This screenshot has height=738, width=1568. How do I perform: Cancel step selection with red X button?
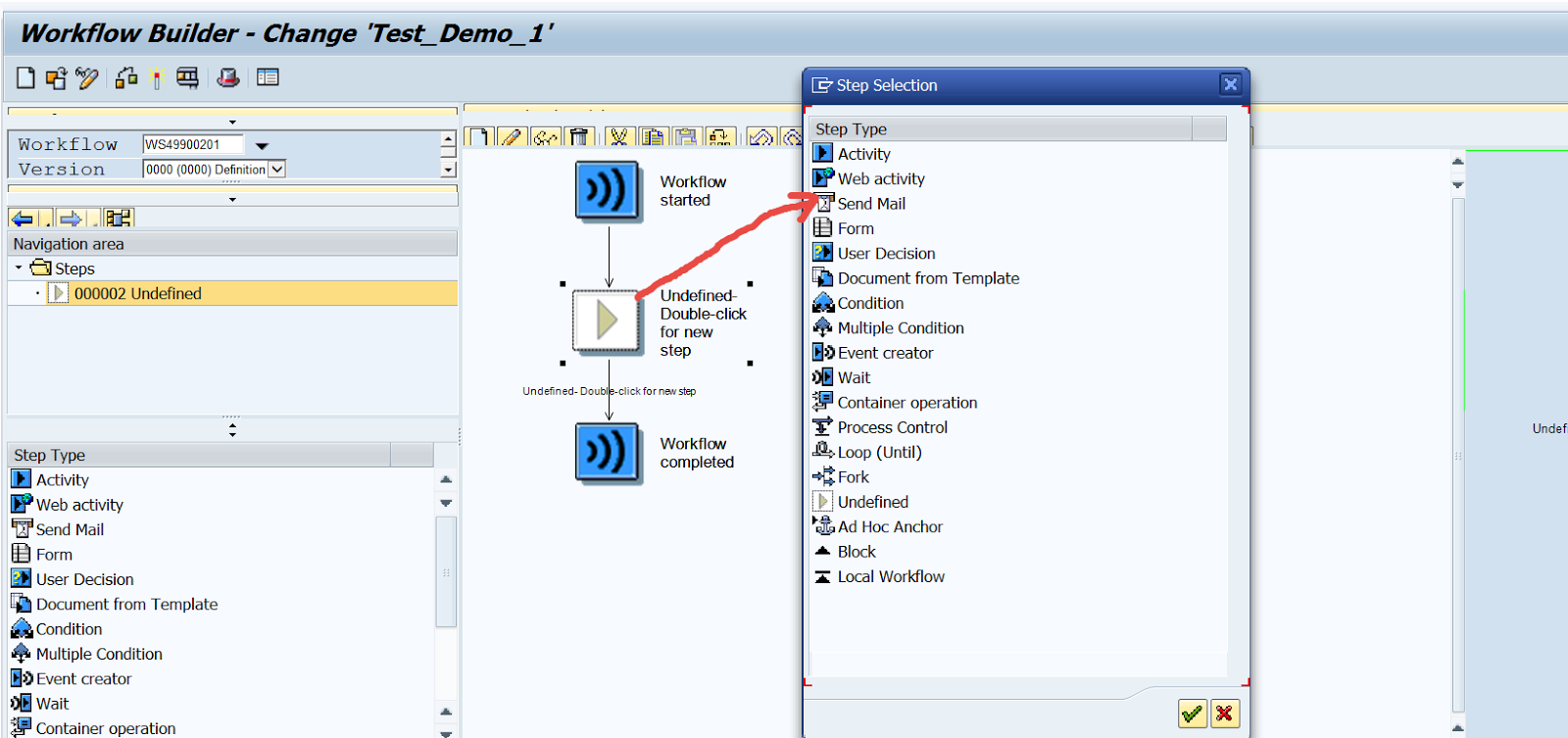pos(1224,713)
